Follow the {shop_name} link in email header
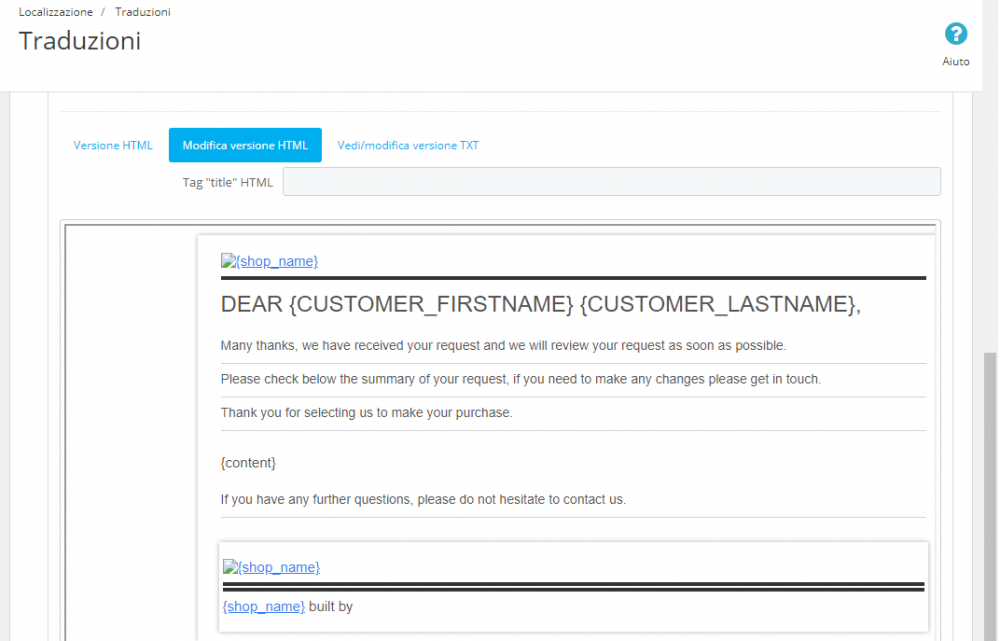 click(277, 261)
